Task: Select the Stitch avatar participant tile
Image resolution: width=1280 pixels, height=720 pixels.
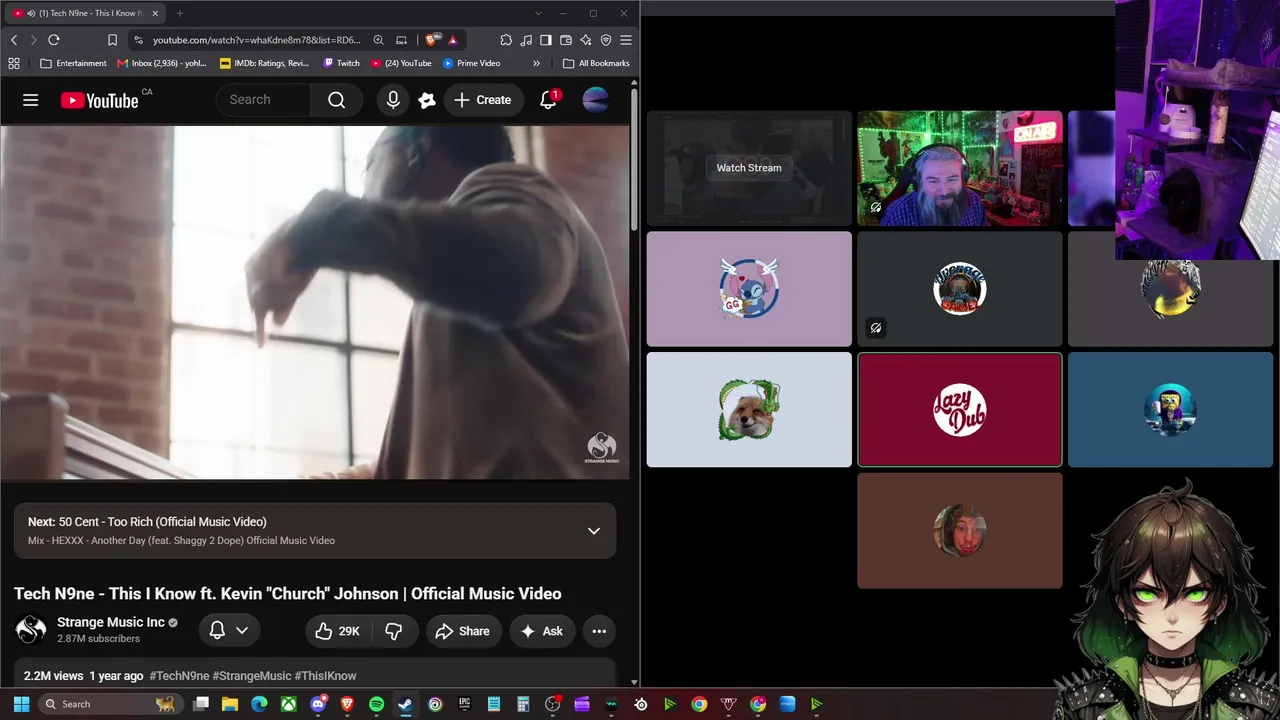Action: pyautogui.click(x=749, y=289)
